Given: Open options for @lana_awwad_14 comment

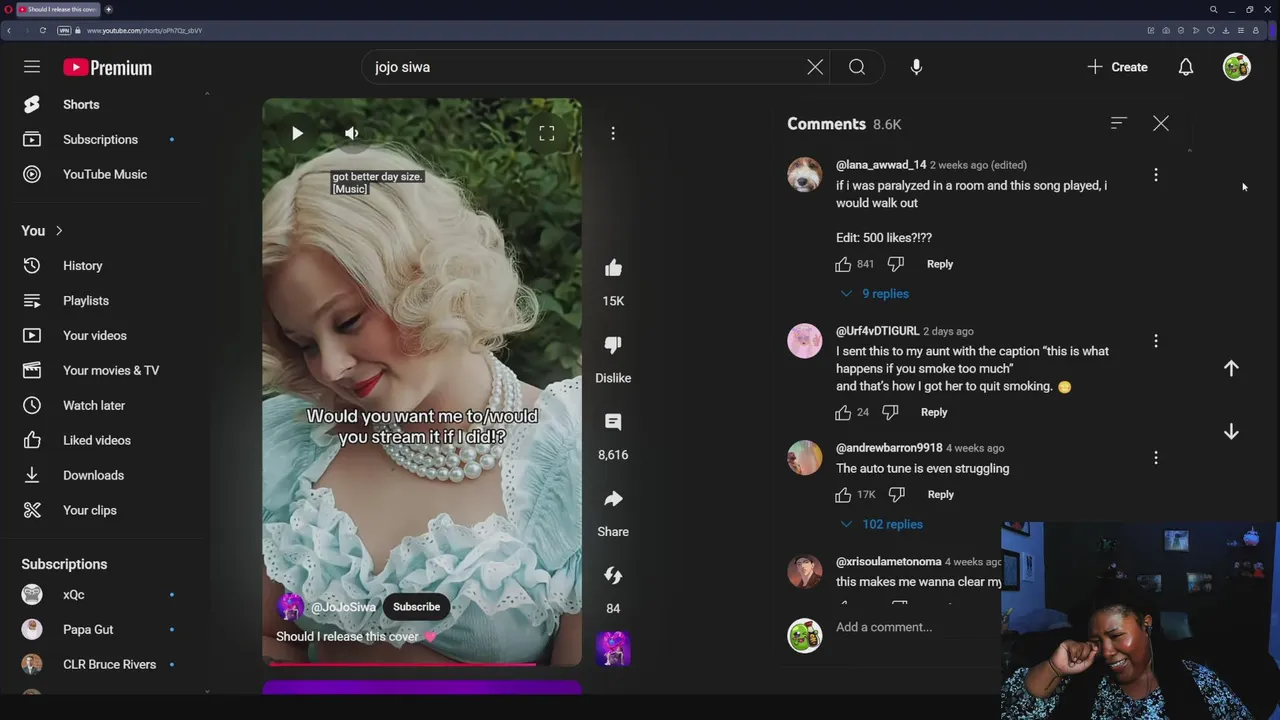Looking at the screenshot, I should coord(1156,175).
